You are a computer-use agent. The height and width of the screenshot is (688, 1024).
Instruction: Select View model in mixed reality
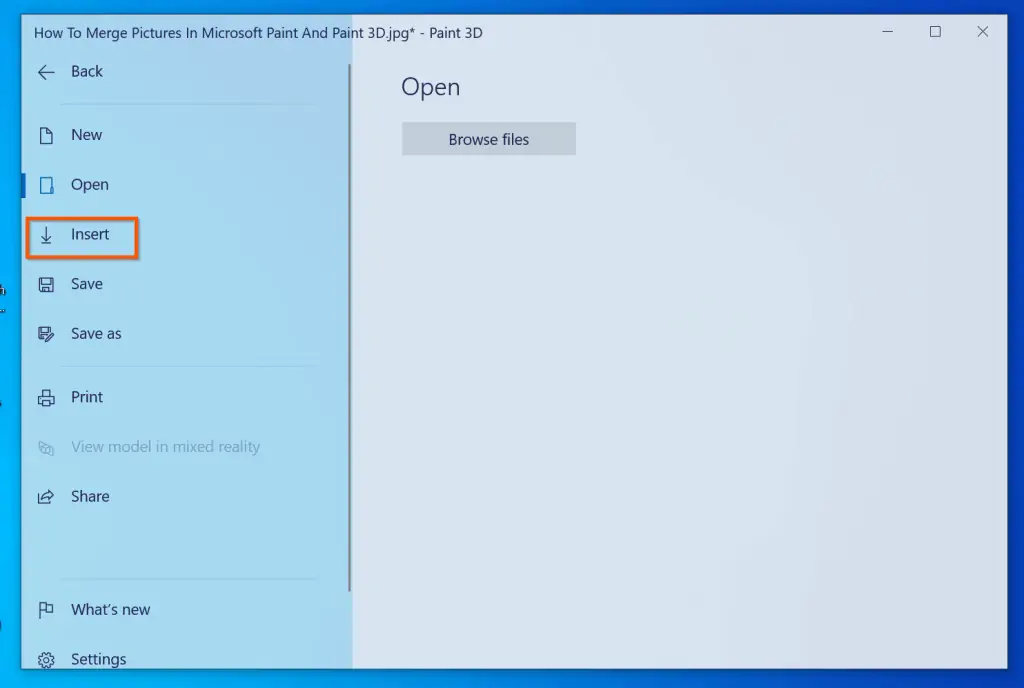point(165,447)
